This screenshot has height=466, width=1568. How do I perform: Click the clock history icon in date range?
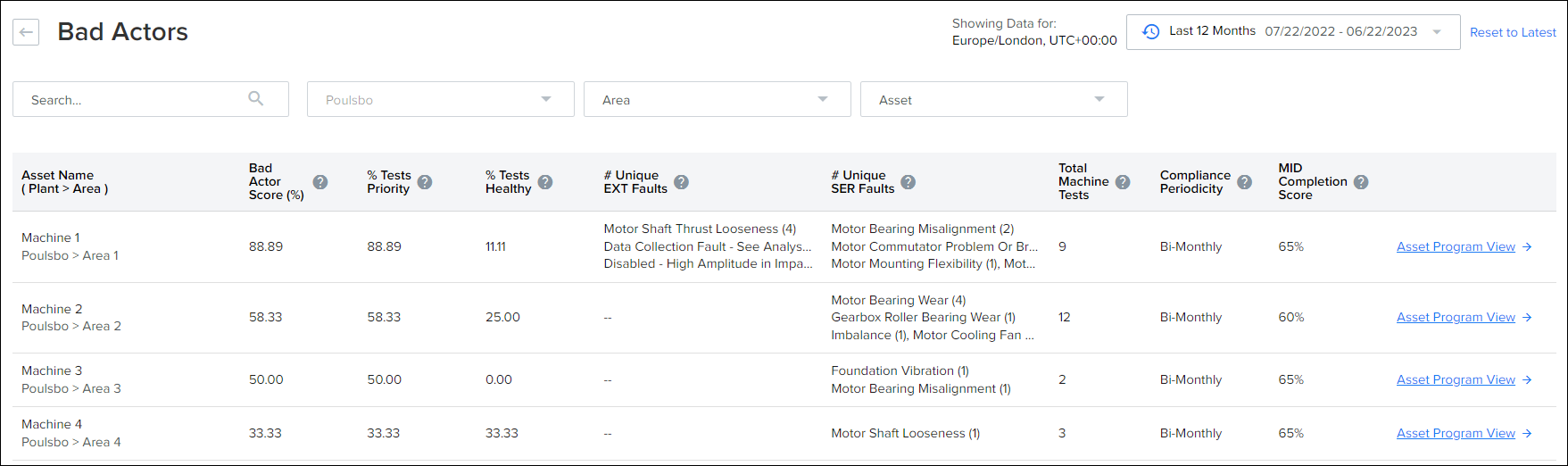[x=1151, y=31]
